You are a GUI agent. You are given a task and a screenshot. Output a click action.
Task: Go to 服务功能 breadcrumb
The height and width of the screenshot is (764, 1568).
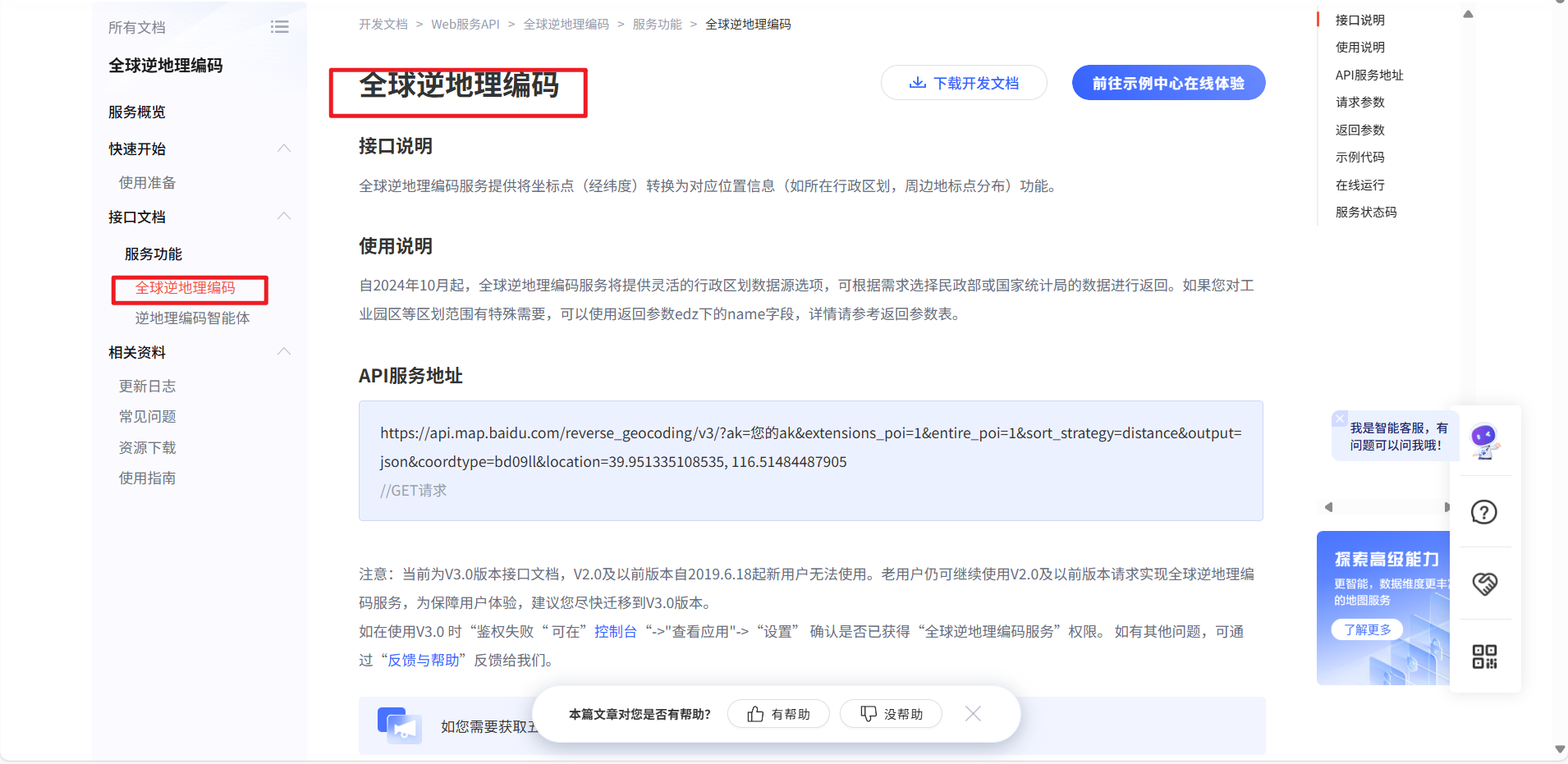tap(658, 25)
